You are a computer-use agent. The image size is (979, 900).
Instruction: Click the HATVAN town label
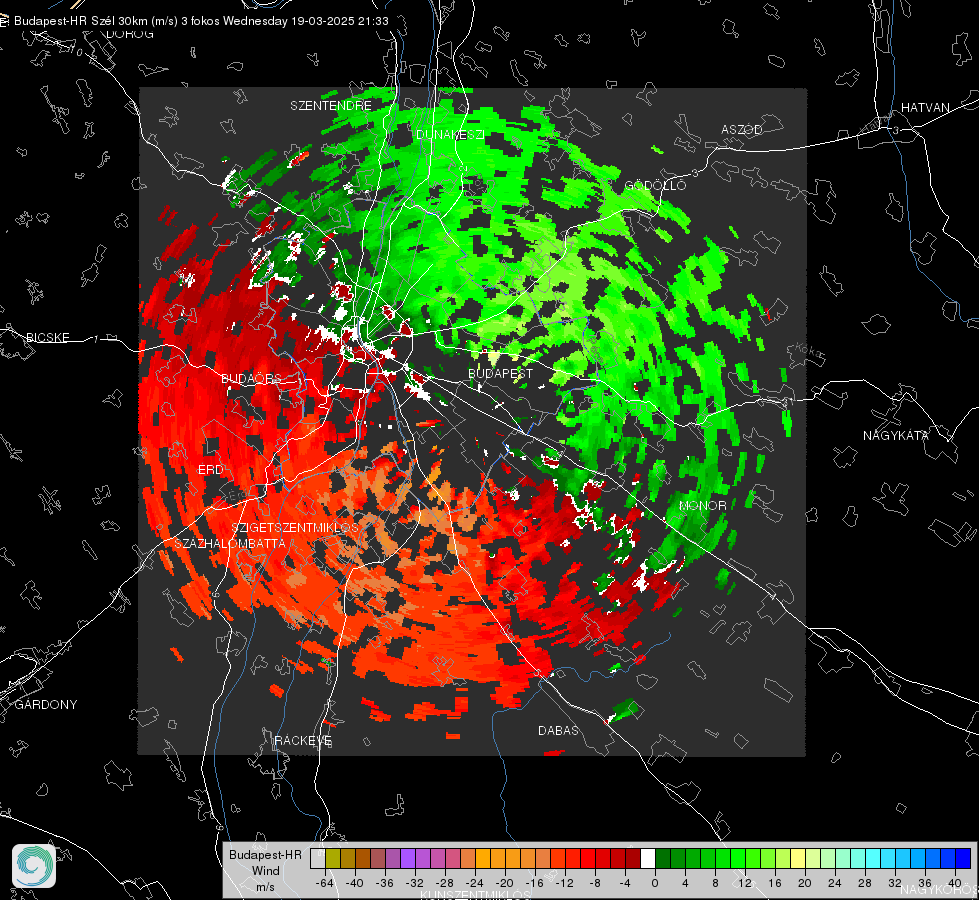click(925, 107)
